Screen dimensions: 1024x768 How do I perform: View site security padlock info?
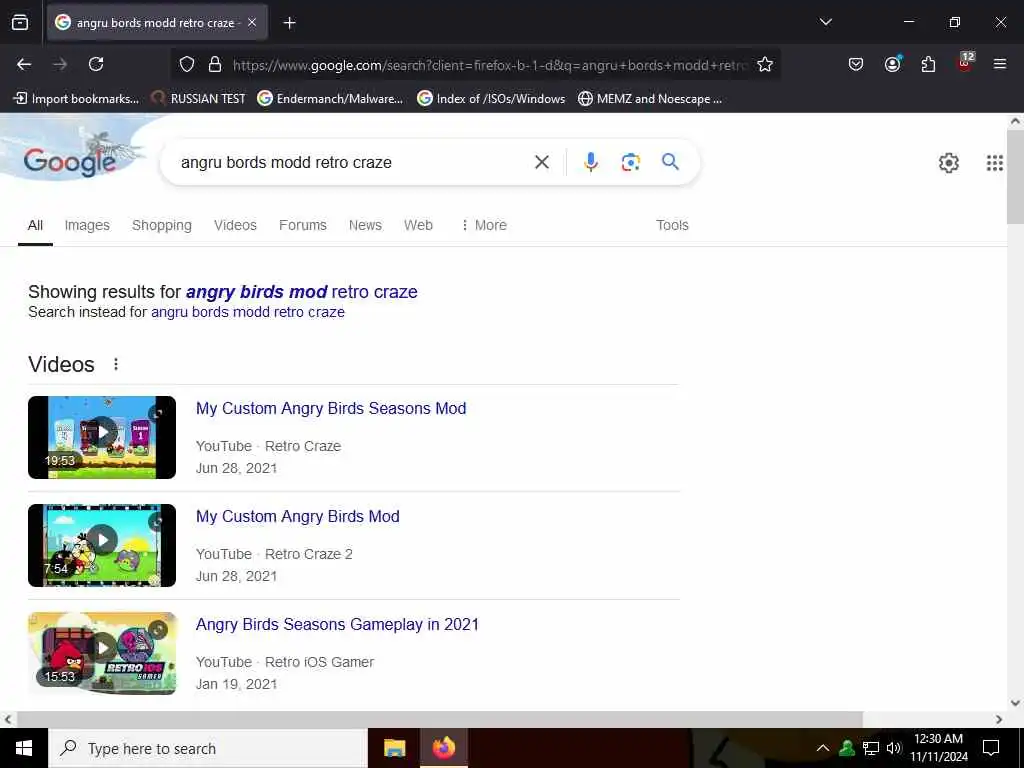pyautogui.click(x=215, y=64)
